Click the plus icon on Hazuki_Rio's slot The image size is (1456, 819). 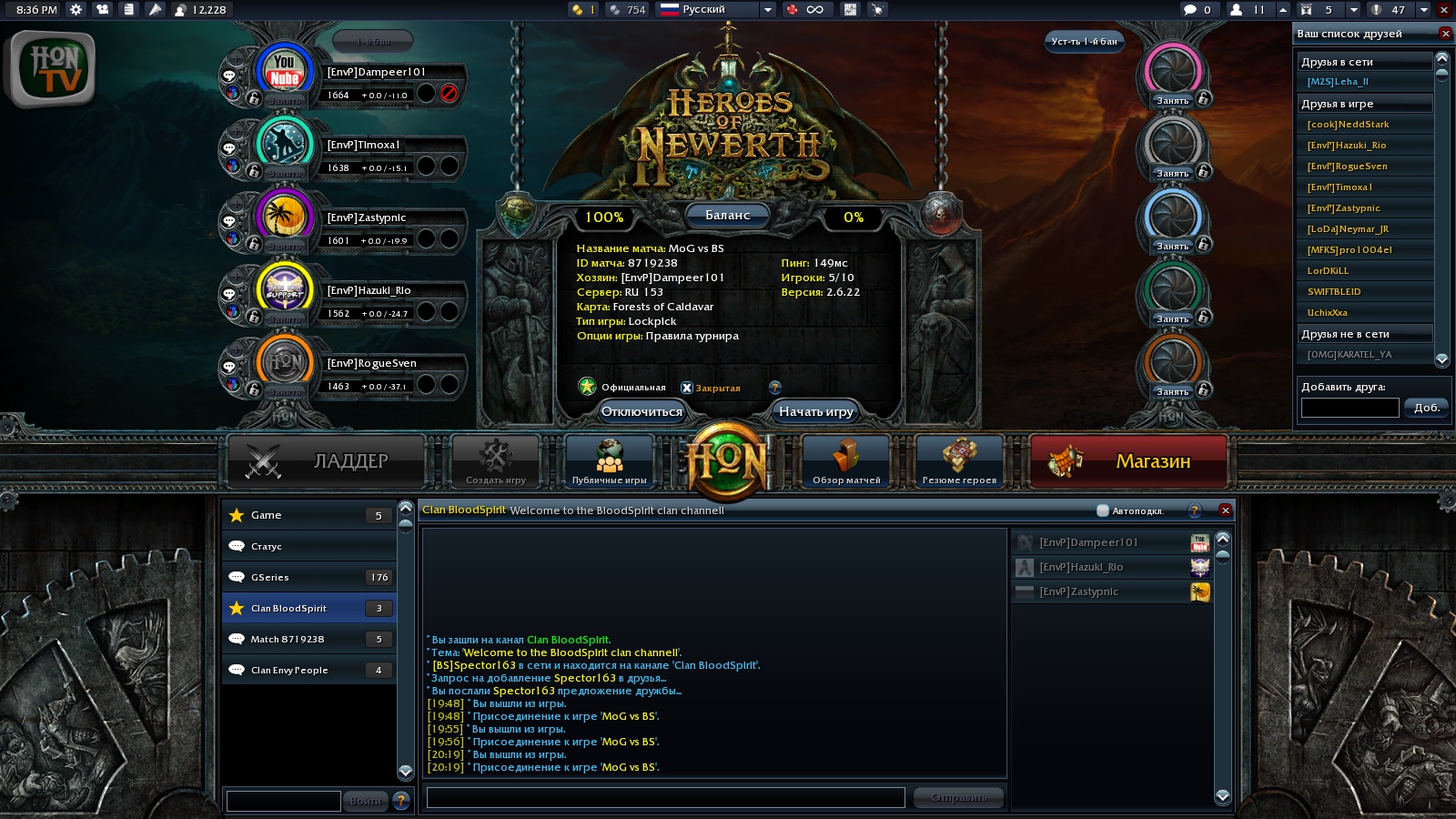tap(237, 276)
